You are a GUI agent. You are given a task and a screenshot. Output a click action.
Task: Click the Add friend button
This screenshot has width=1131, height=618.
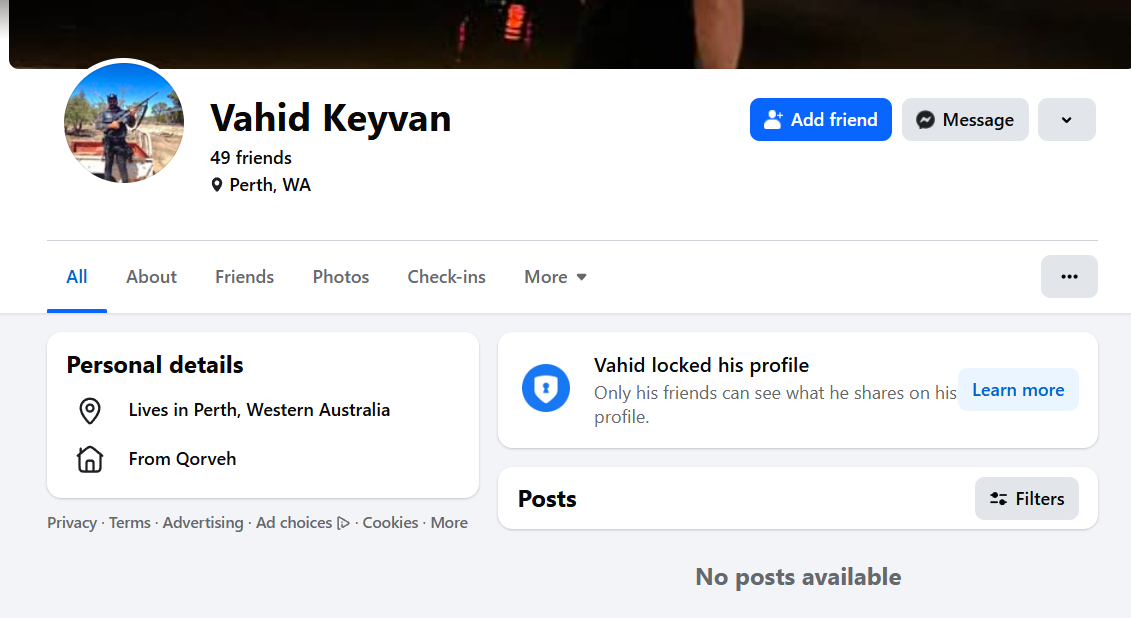point(820,120)
